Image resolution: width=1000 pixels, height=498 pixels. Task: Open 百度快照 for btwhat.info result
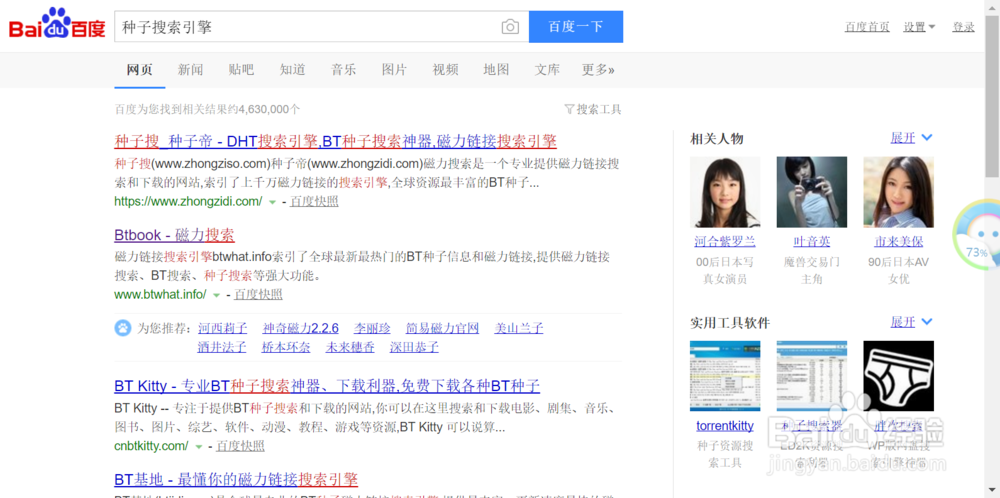pos(258,295)
